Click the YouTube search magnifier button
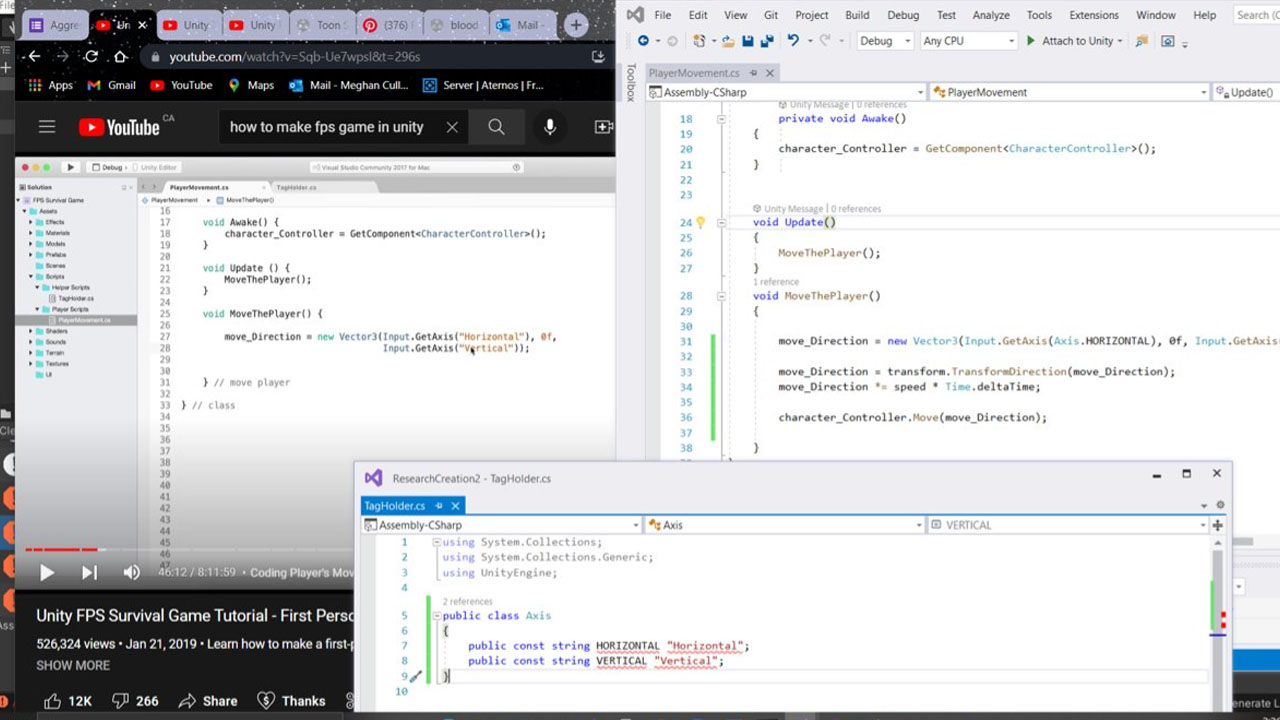 coord(496,127)
